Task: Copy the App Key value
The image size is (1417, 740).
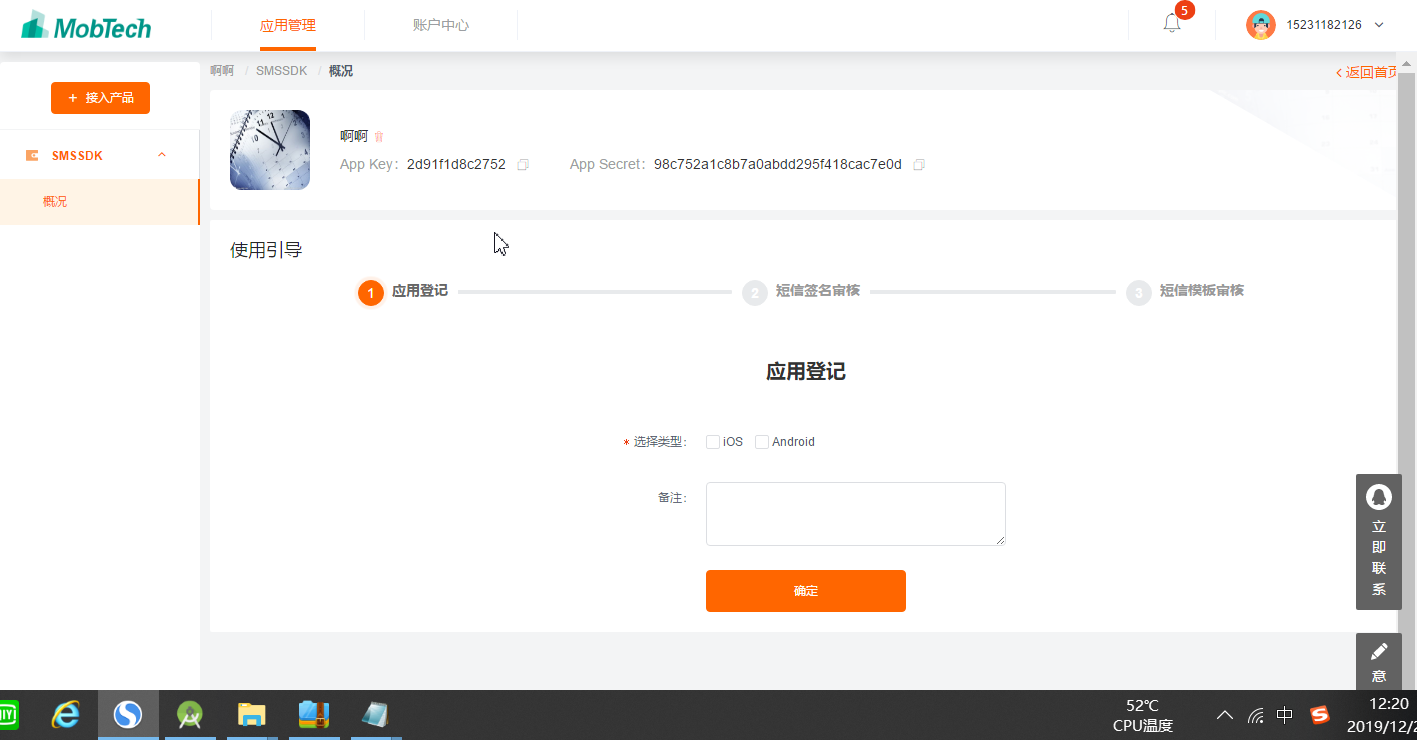Action: pos(522,164)
